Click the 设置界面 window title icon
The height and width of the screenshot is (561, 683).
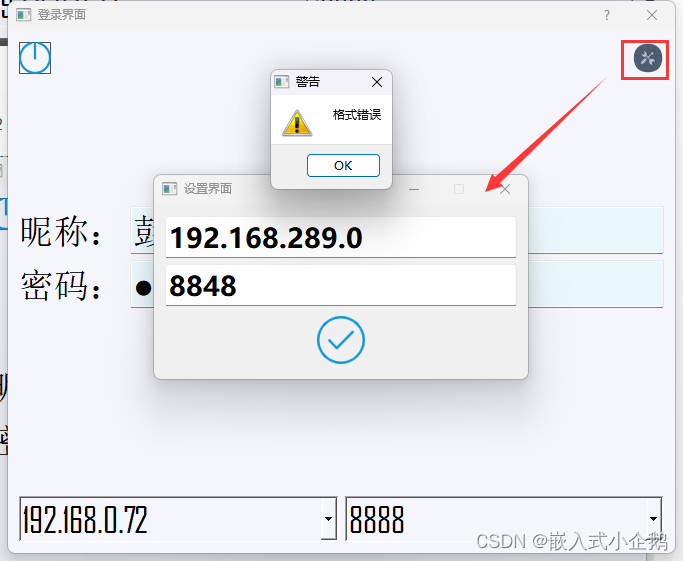pyautogui.click(x=169, y=189)
